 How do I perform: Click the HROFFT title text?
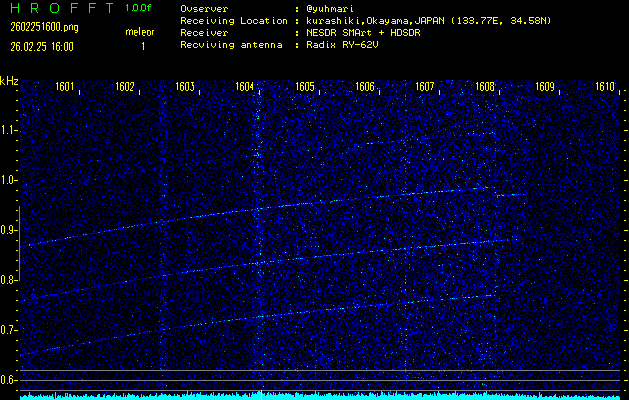coord(56,8)
